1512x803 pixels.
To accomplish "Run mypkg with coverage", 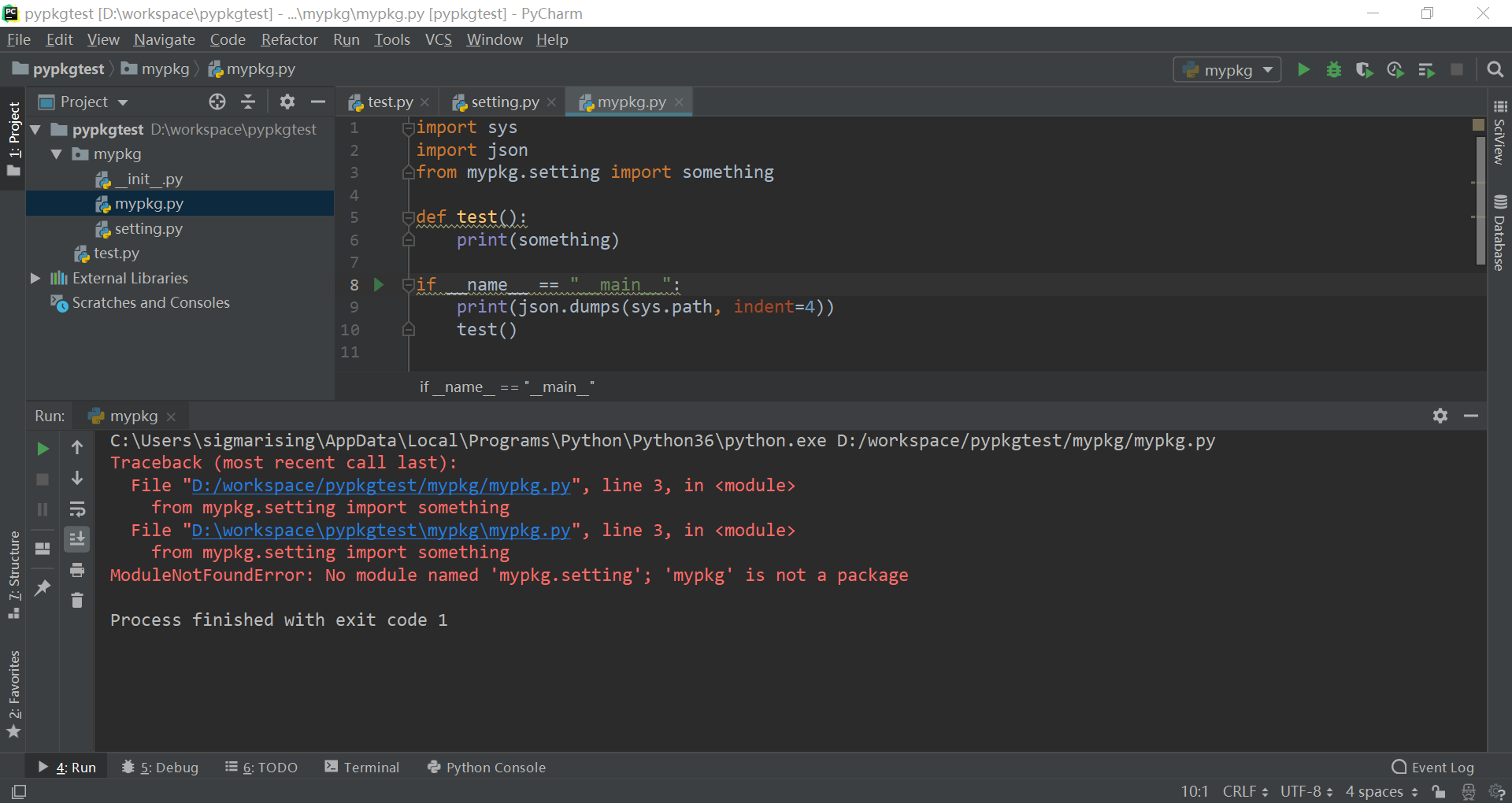I will click(x=1365, y=70).
